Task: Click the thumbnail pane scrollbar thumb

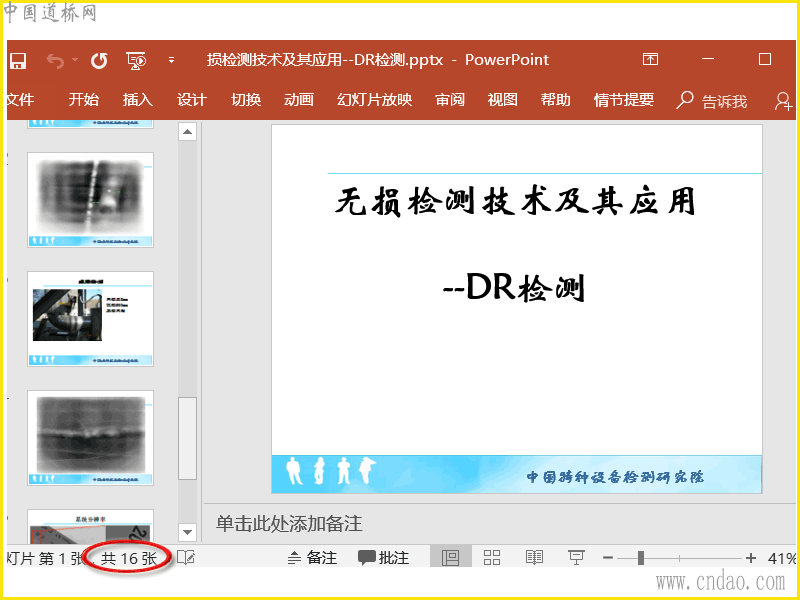Action: coord(187,439)
